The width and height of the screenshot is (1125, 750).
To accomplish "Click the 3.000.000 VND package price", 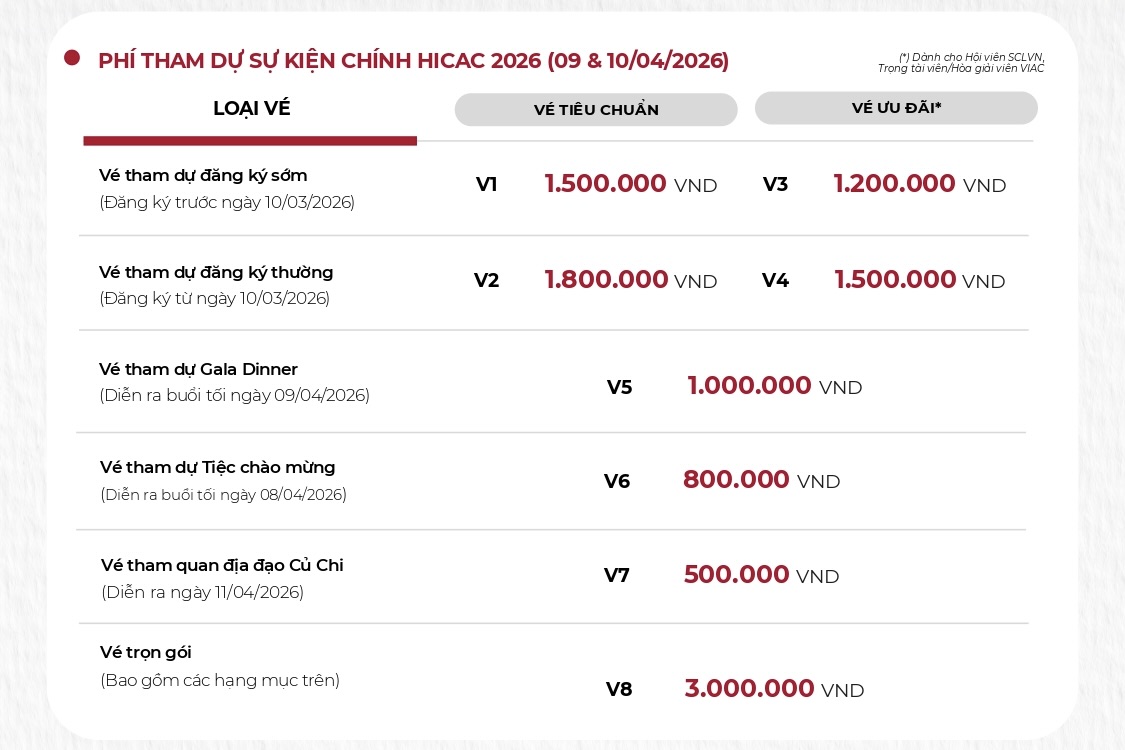I will click(x=774, y=689).
